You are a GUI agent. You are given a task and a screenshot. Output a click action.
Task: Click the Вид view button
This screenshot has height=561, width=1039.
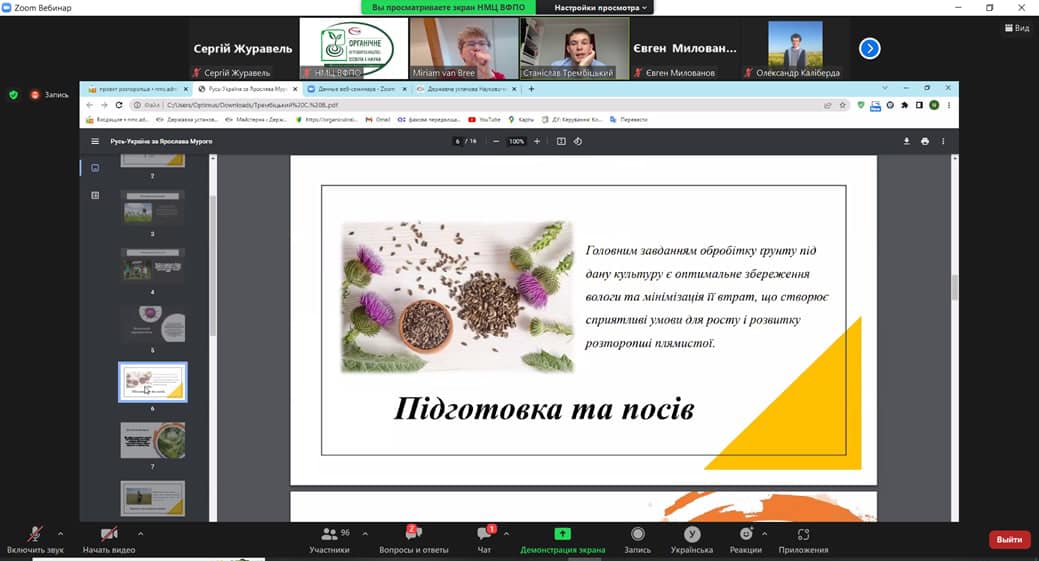[1017, 28]
